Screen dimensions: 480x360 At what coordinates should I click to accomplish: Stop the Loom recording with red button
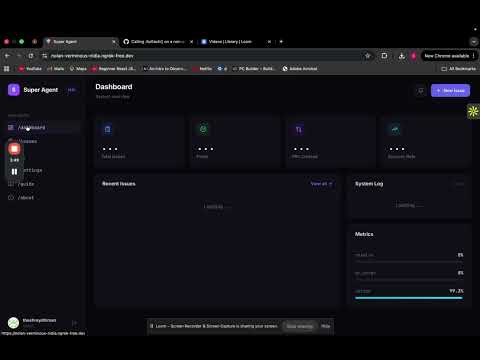tap(14, 149)
